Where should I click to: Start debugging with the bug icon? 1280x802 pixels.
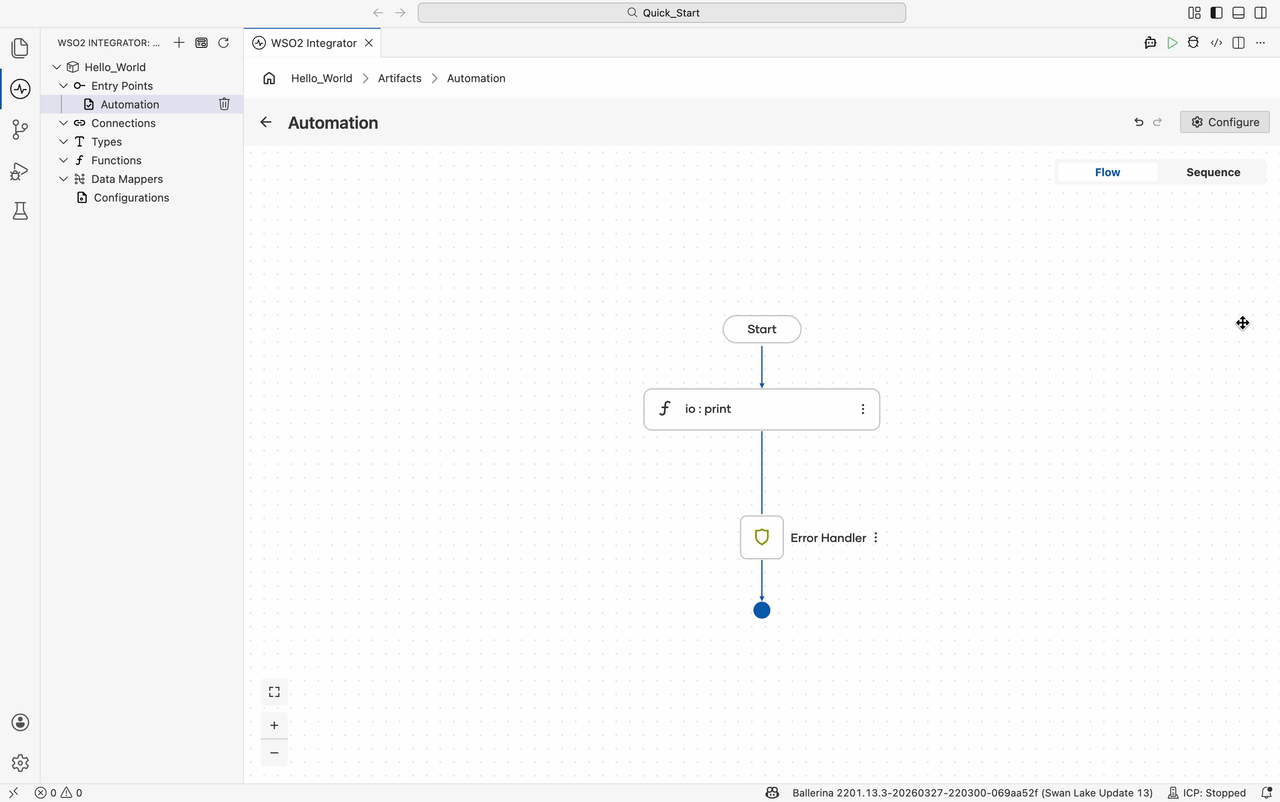[1193, 43]
